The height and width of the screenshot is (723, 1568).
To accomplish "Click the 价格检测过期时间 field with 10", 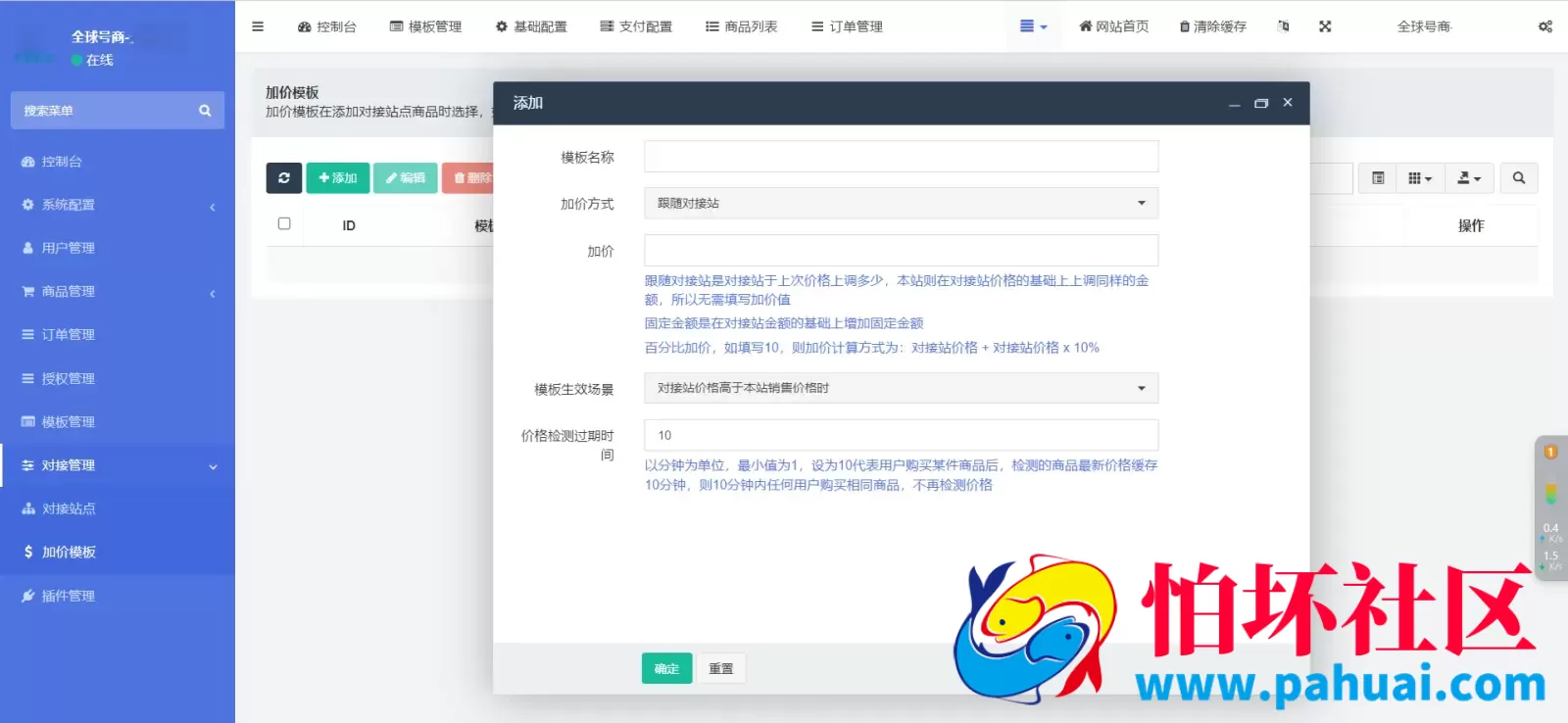I will [x=901, y=435].
